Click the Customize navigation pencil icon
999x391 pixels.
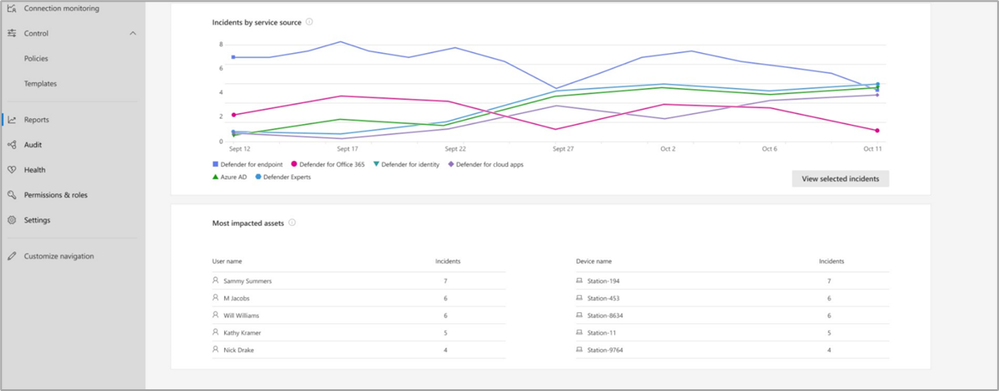11,256
